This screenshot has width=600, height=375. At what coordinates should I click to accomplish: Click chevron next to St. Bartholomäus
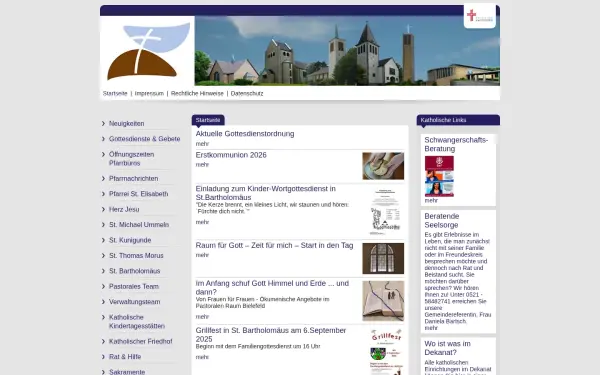(103, 271)
